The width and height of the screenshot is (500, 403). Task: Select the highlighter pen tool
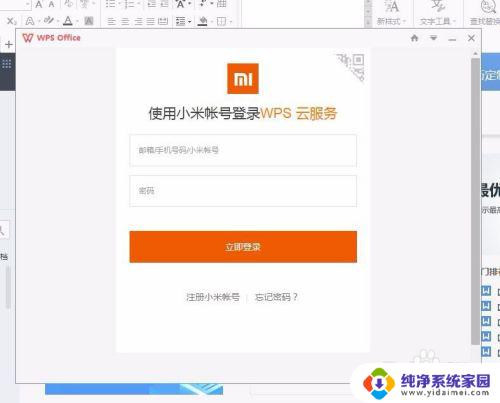(49, 21)
